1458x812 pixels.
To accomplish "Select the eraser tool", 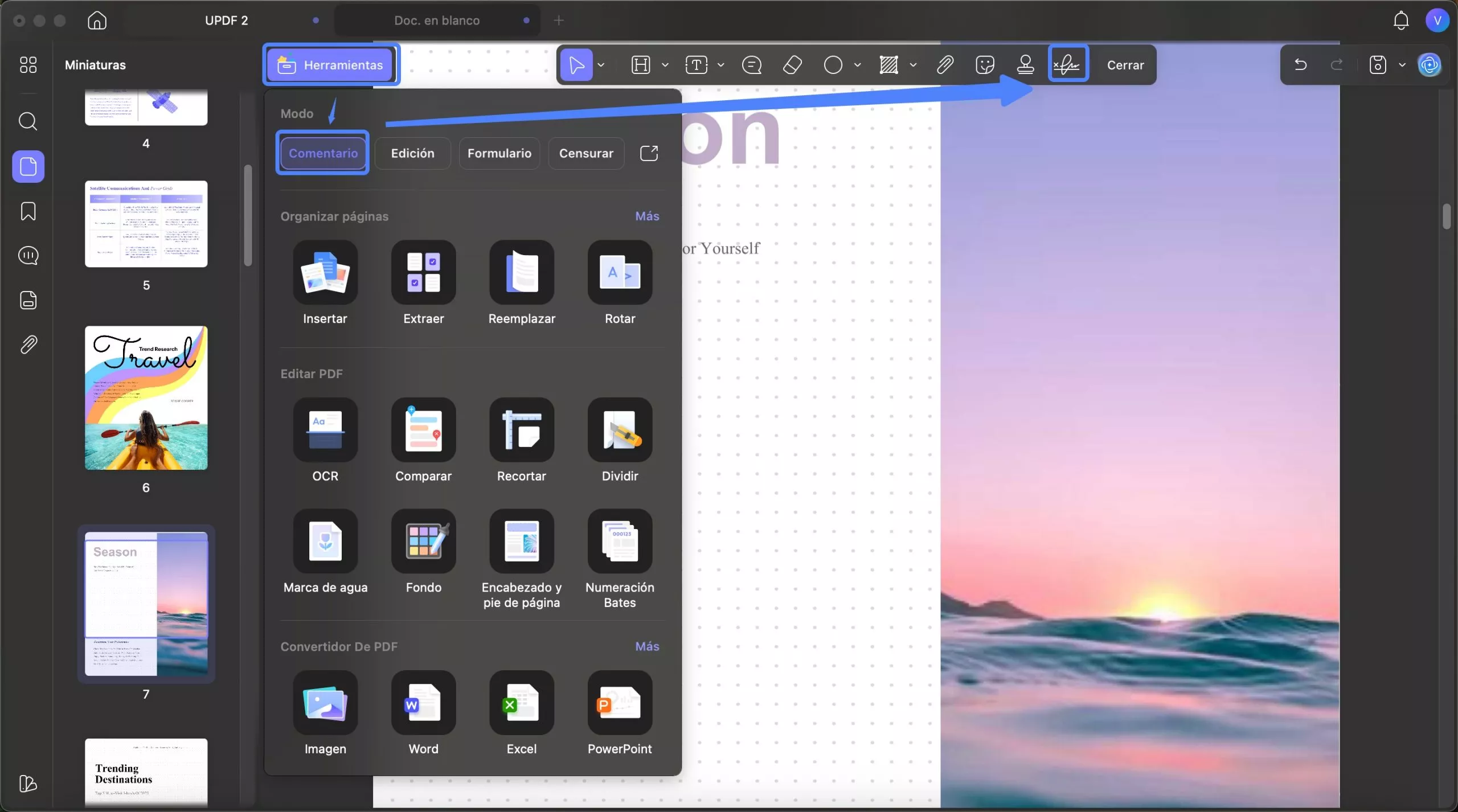I will [x=792, y=65].
